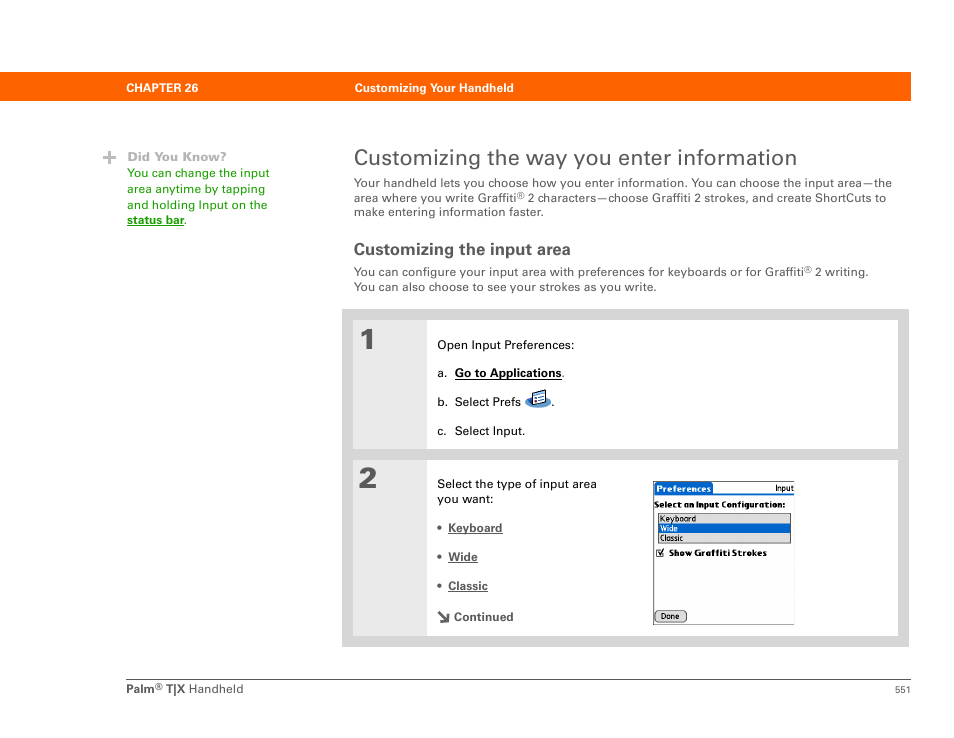Image resolution: width=954 pixels, height=738 pixels.
Task: Click the page number 551
Action: 902,689
